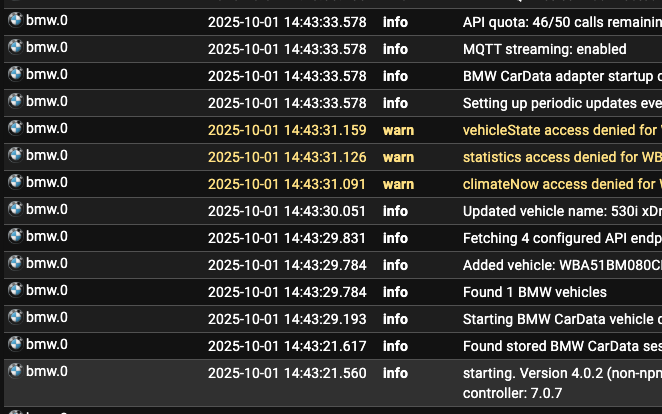
Task: Click the BMW logo in the Fetching 4 configured API row
Action: [x=15, y=236]
